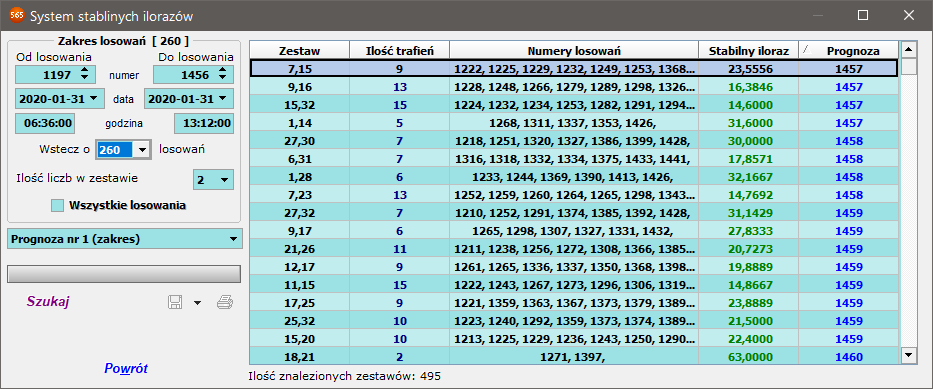Click scrollbar up arrow in results table
Screen dimensions: 933x389
[x=909, y=49]
